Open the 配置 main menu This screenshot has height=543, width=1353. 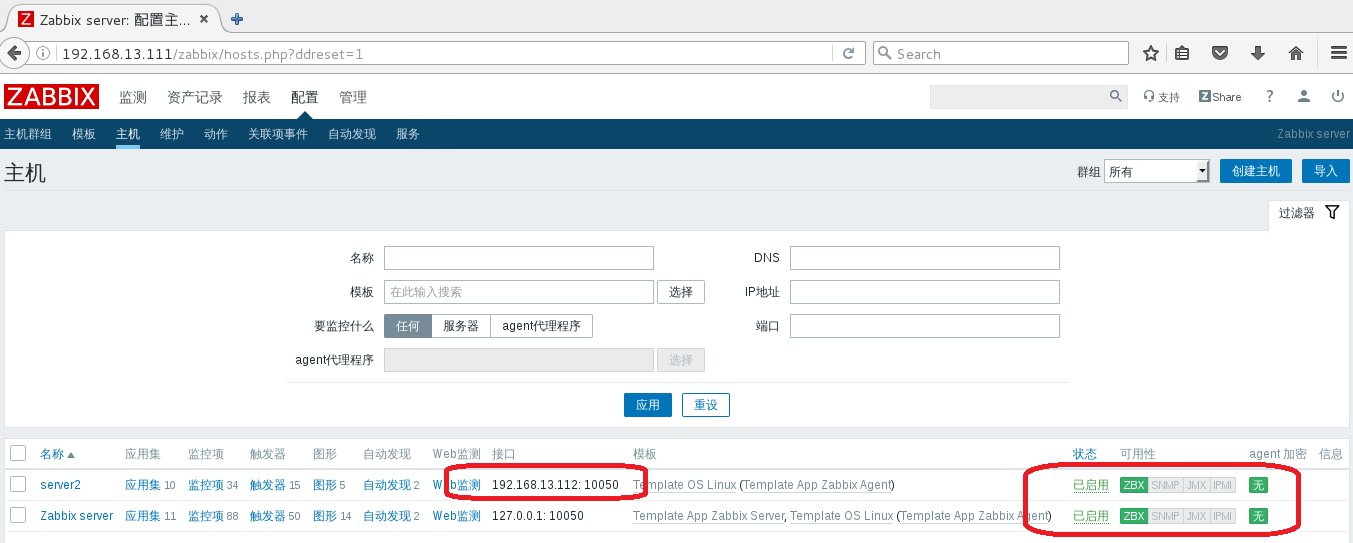[305, 97]
